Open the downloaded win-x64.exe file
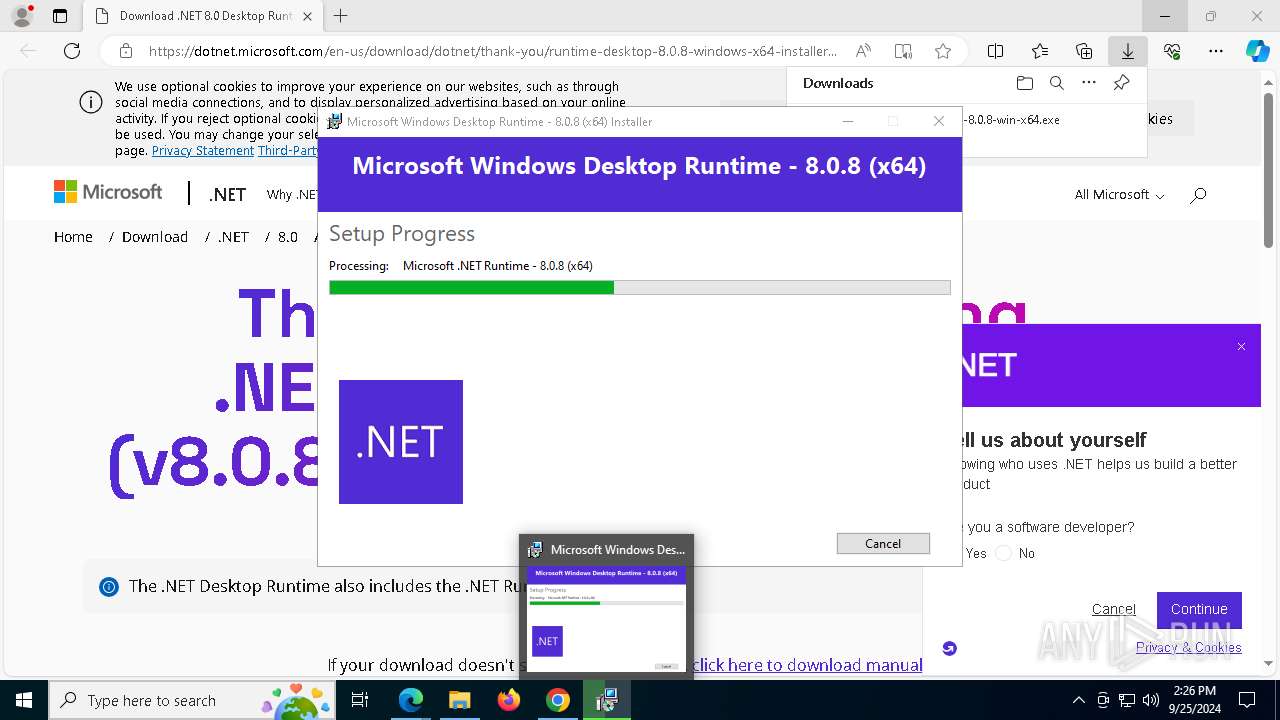This screenshot has height=720, width=1280. click(1011, 119)
